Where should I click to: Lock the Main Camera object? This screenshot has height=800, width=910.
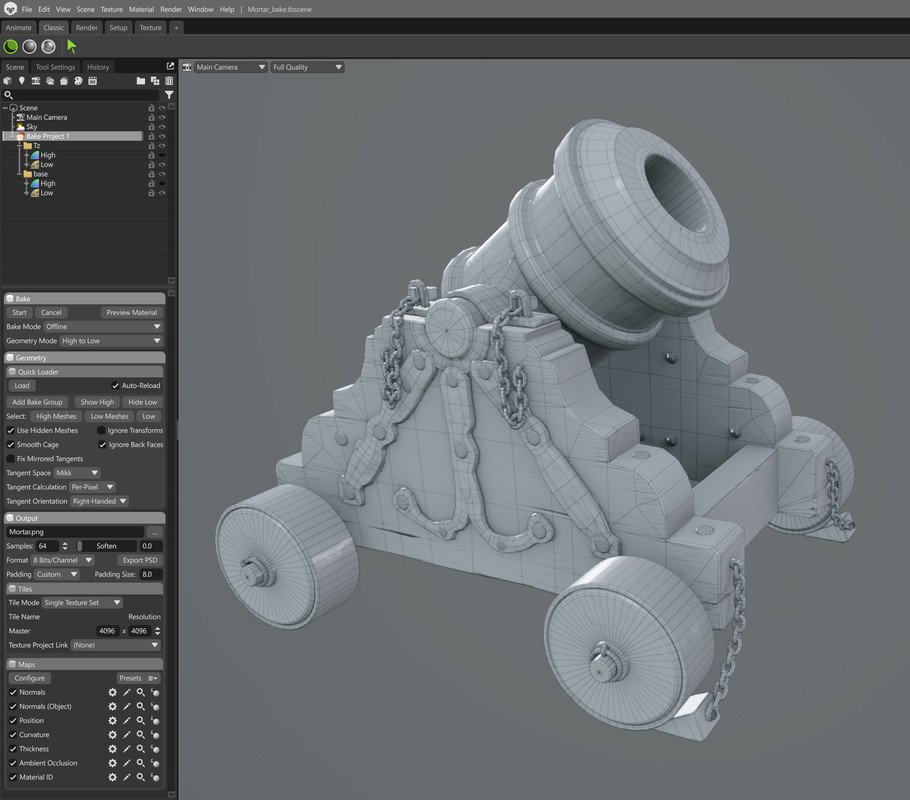pyautogui.click(x=151, y=117)
